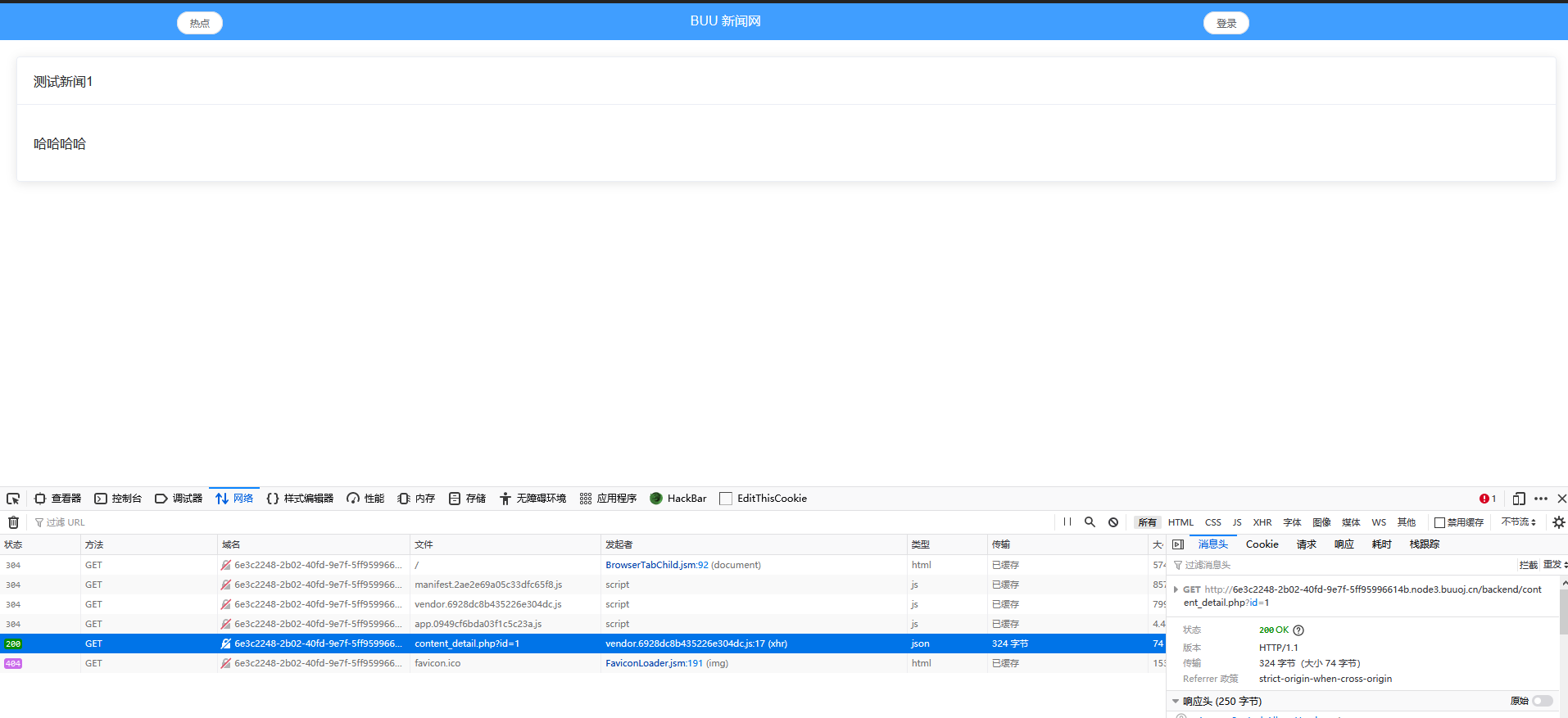The image size is (1568, 718).
Task: Open the 应用程序 application panel
Action: click(608, 499)
